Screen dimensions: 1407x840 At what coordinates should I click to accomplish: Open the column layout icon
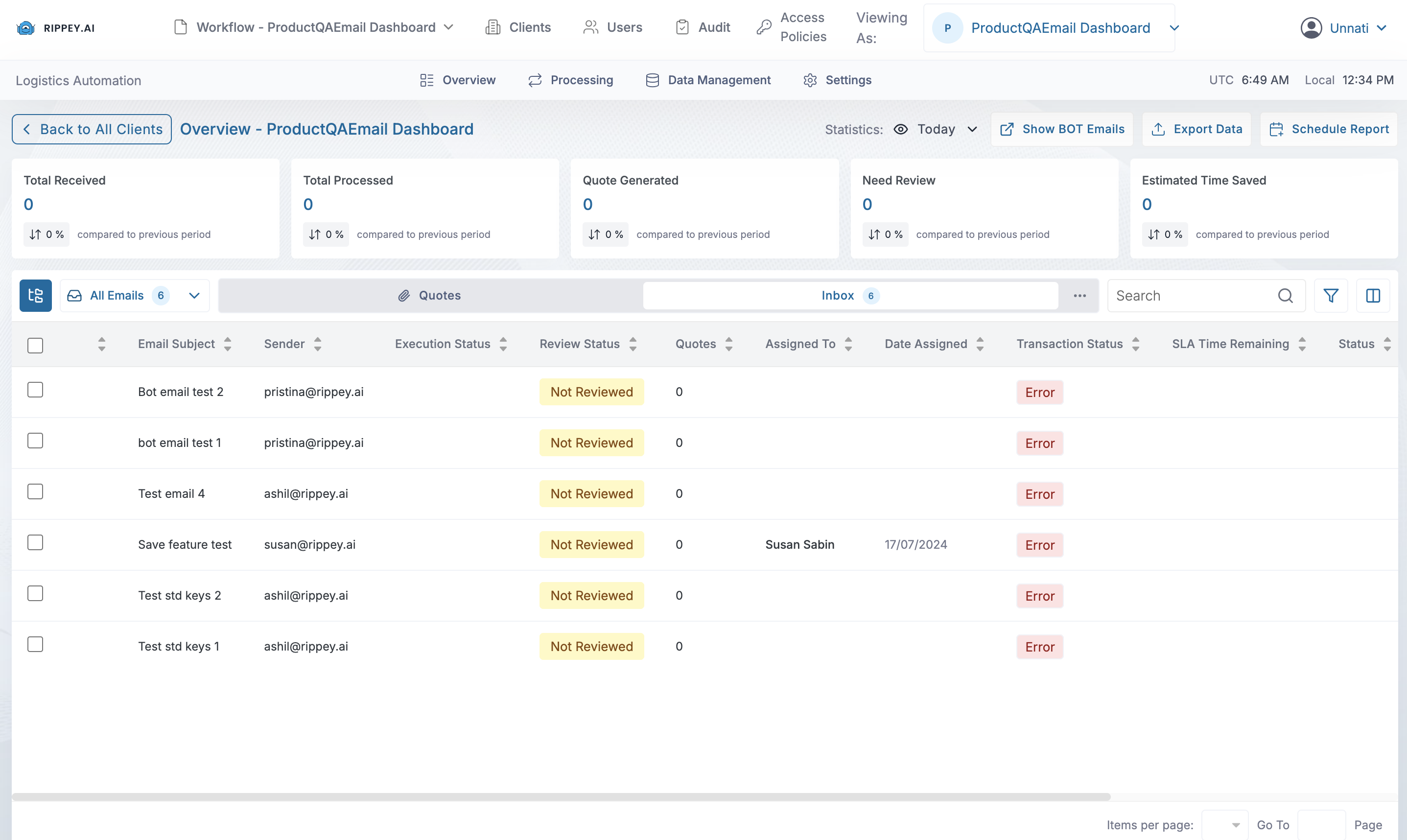tap(1372, 296)
